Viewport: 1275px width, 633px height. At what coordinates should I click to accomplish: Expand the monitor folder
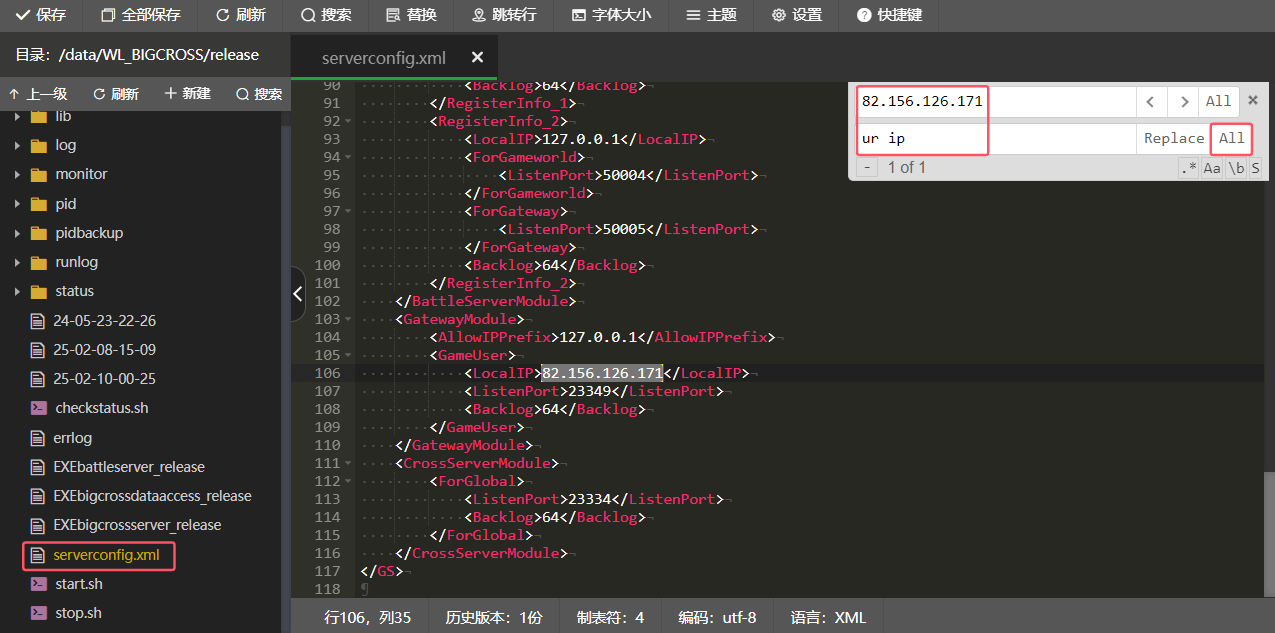(18, 174)
